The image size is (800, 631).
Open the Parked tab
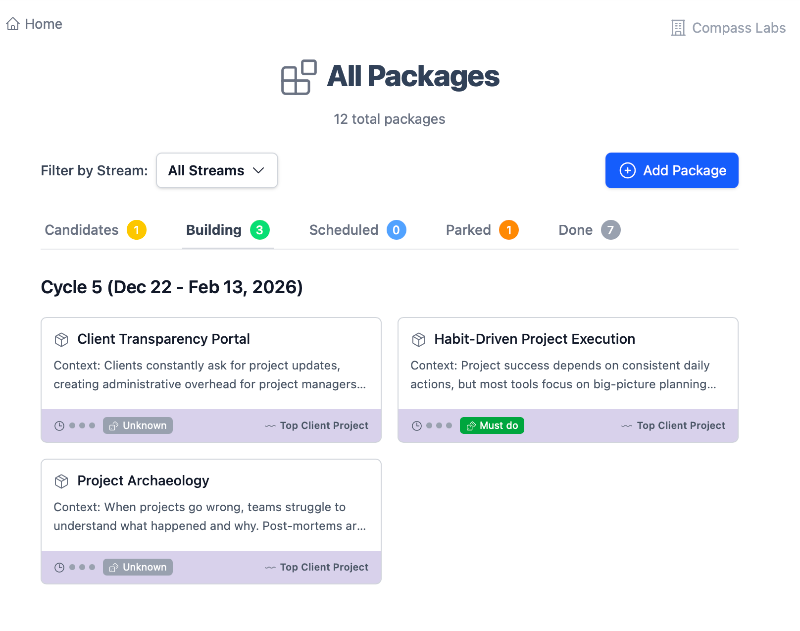468,230
